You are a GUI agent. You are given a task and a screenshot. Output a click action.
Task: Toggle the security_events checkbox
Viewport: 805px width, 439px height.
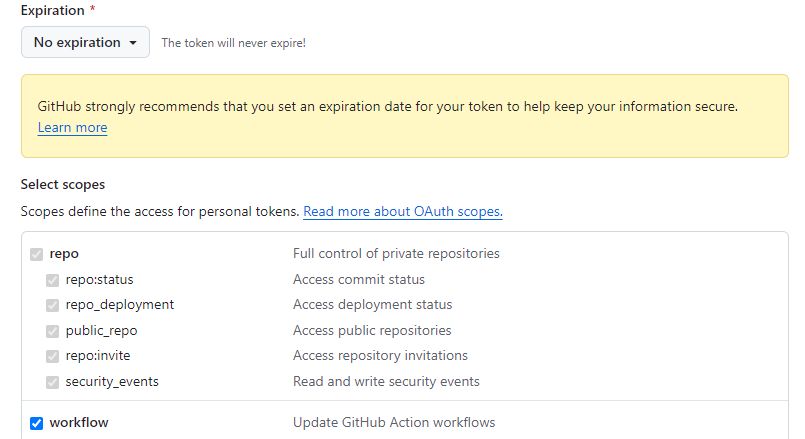tap(53, 382)
